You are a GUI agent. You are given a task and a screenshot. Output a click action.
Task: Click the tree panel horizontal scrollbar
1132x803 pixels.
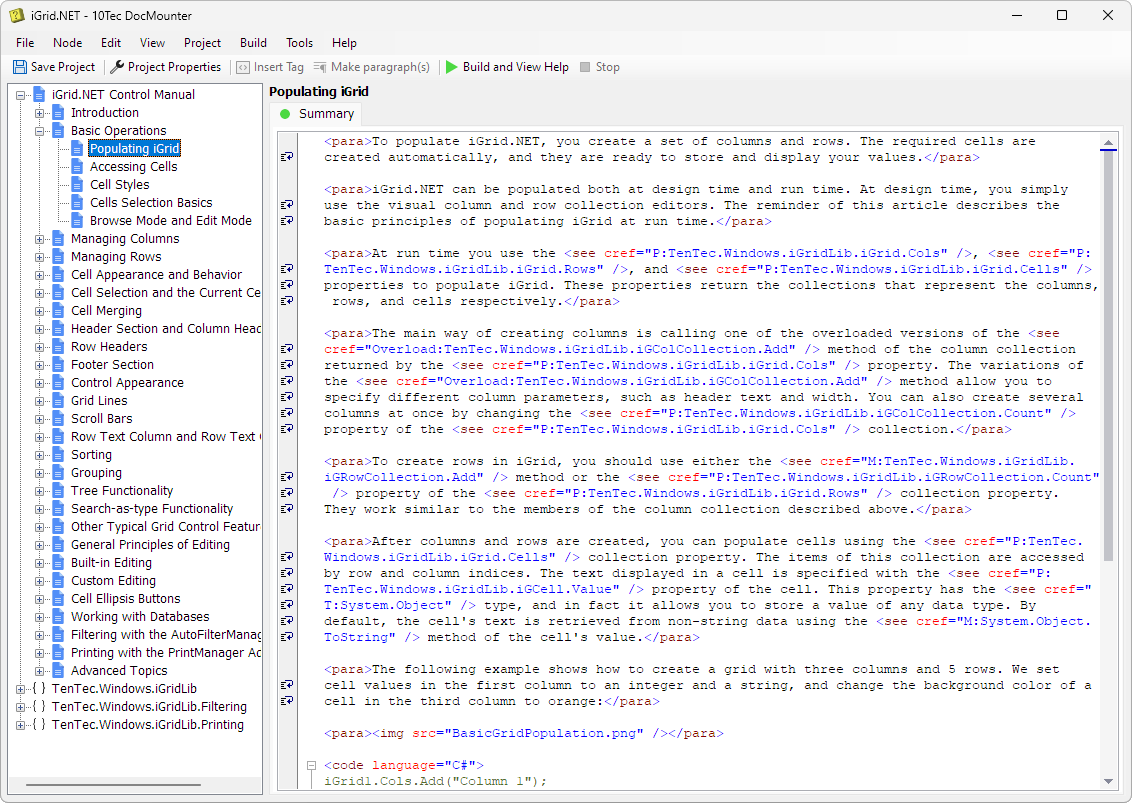tap(113, 784)
